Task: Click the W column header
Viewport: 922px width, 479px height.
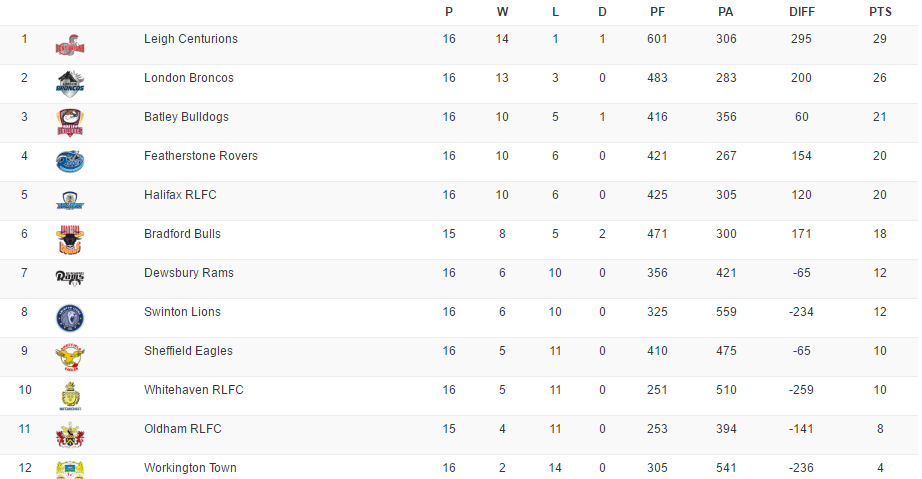Action: (502, 12)
